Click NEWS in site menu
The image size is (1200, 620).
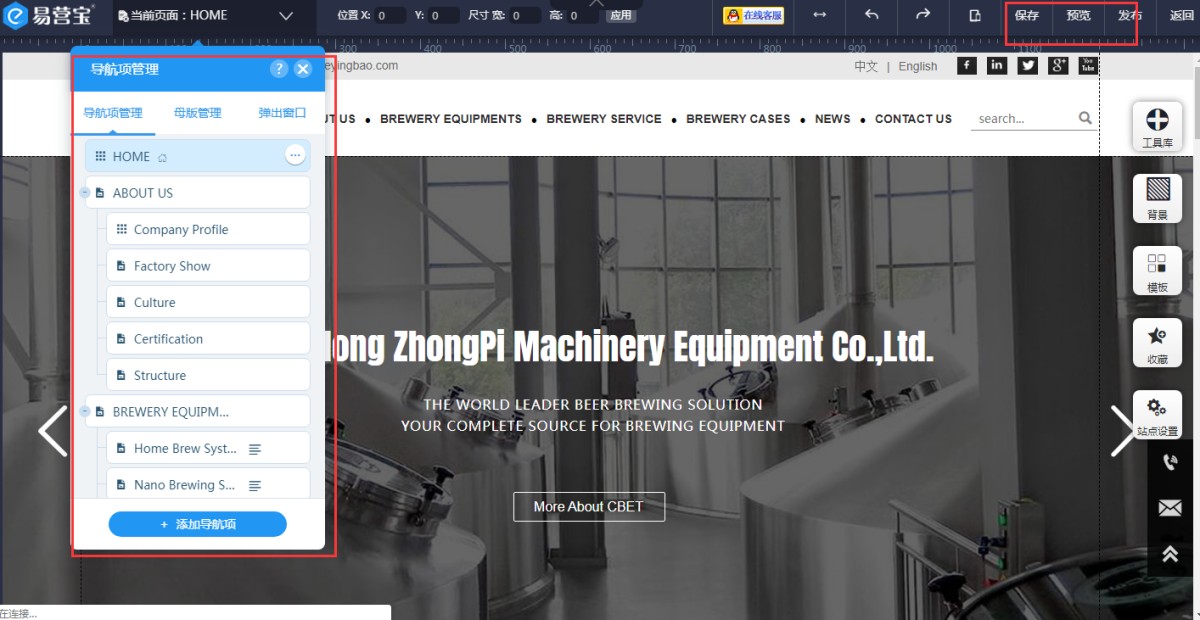click(x=833, y=118)
